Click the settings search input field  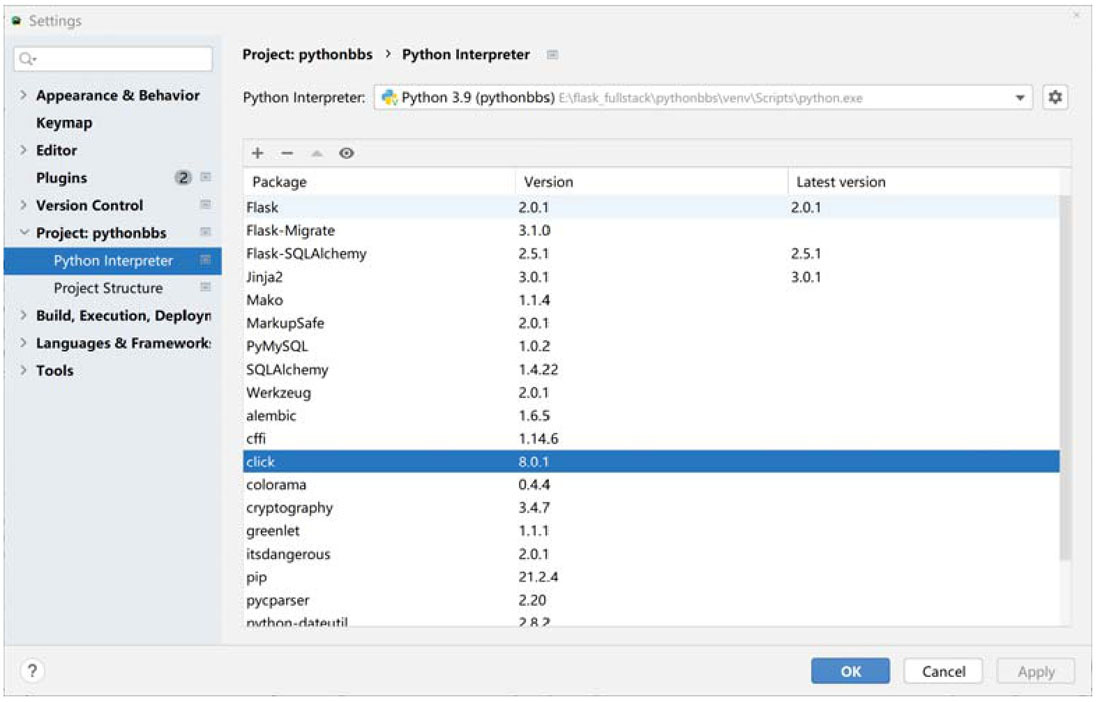click(113, 59)
